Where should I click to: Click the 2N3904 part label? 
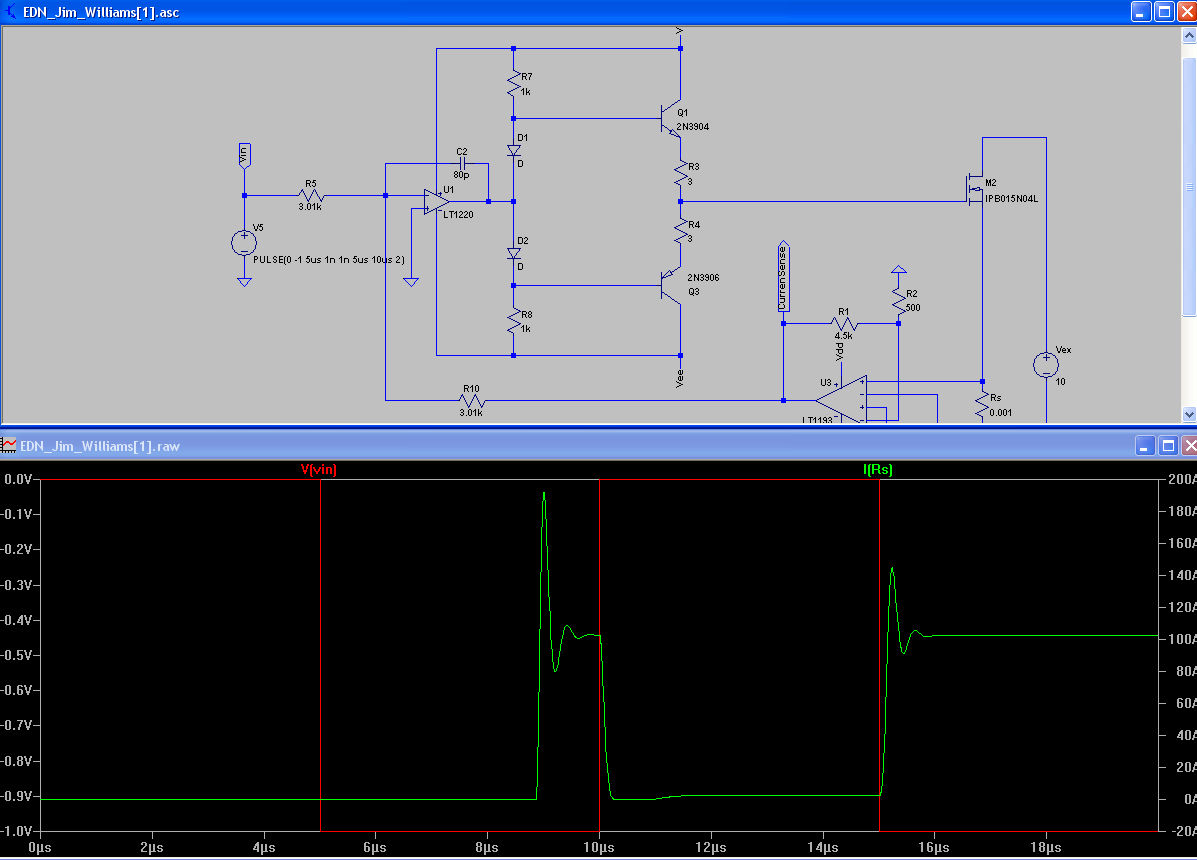(692, 127)
